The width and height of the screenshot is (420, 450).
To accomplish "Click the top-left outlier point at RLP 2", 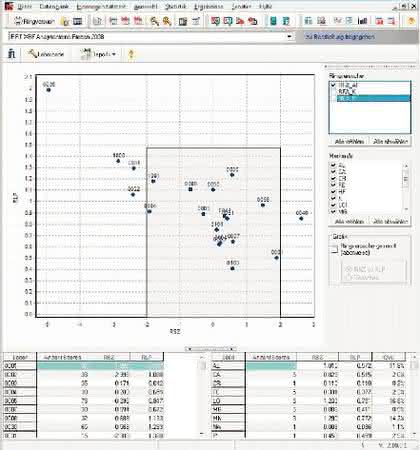I will click(49, 90).
